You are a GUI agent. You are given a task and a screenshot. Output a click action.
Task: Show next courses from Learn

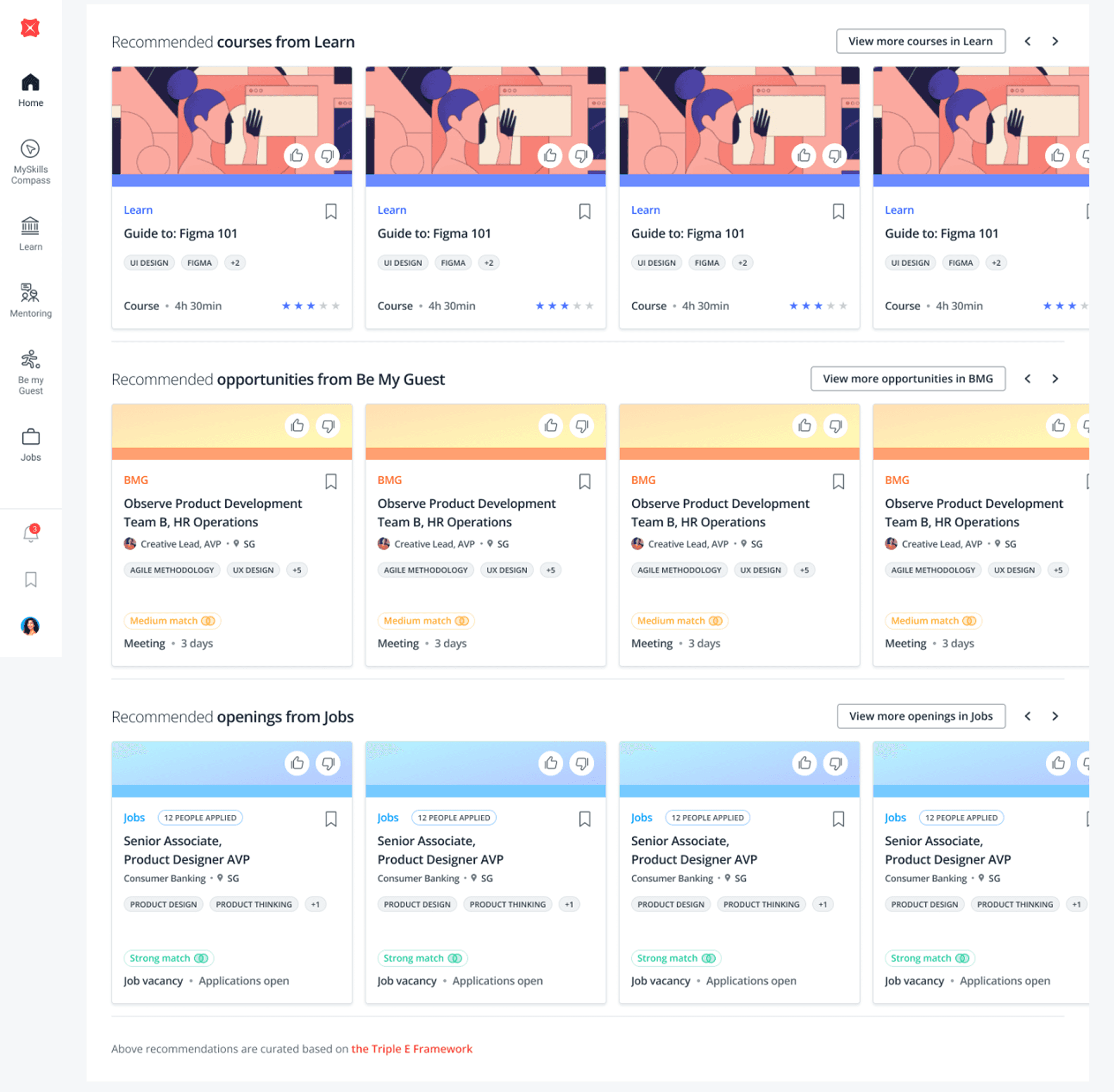click(x=1055, y=41)
